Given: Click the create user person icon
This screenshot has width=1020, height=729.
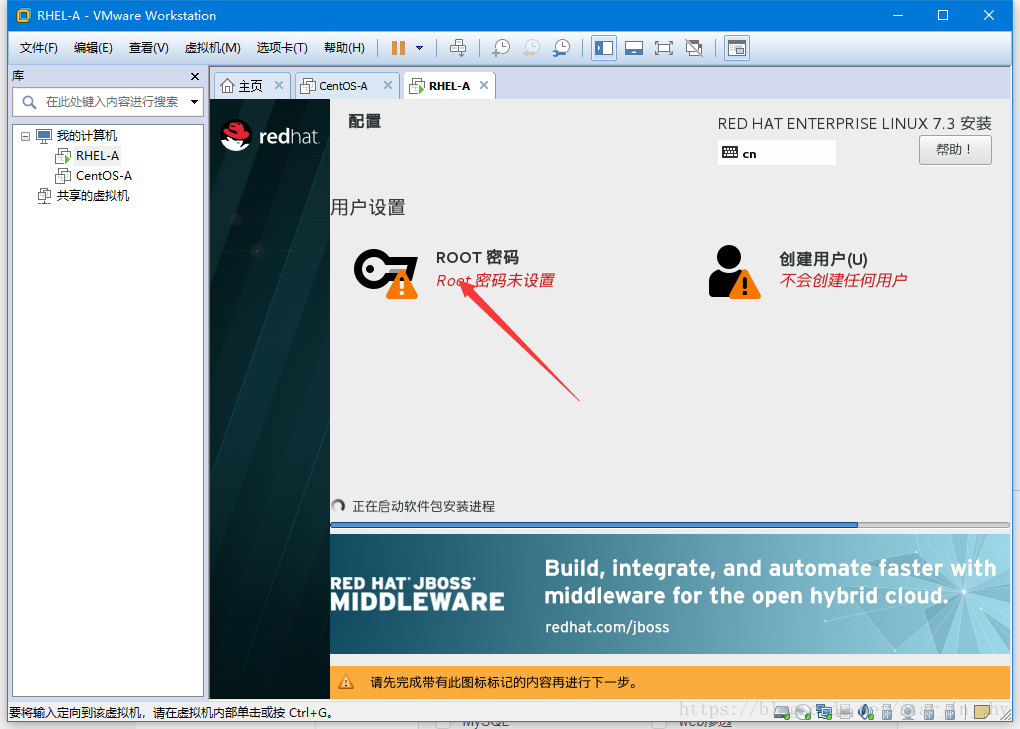Looking at the screenshot, I should point(734,272).
